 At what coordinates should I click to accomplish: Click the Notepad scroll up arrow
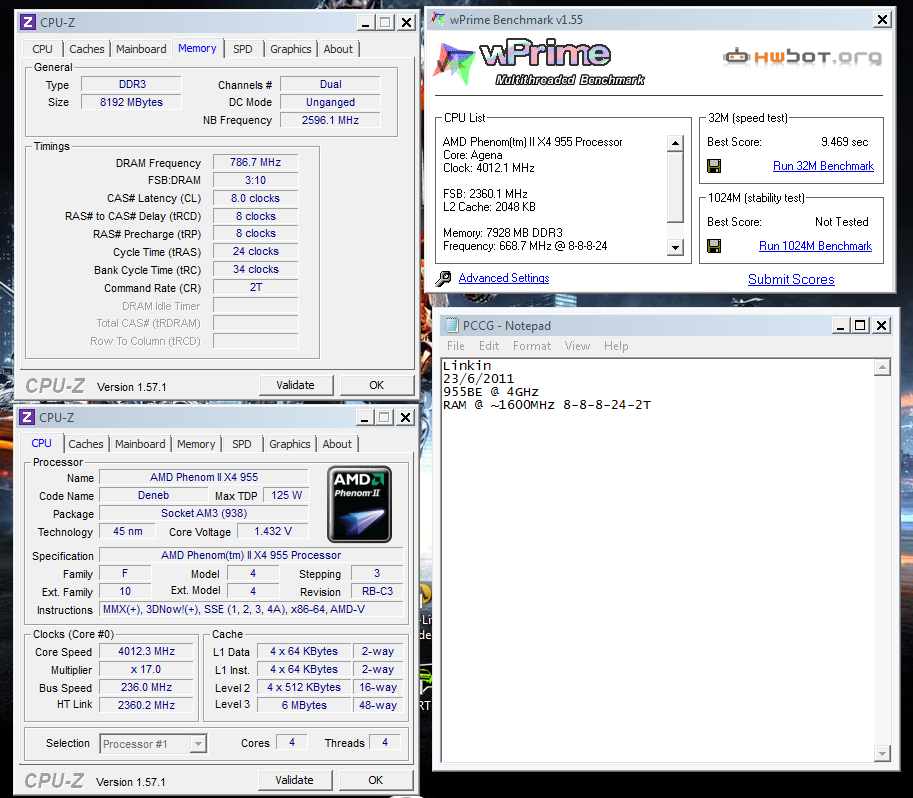pyautogui.click(x=883, y=368)
